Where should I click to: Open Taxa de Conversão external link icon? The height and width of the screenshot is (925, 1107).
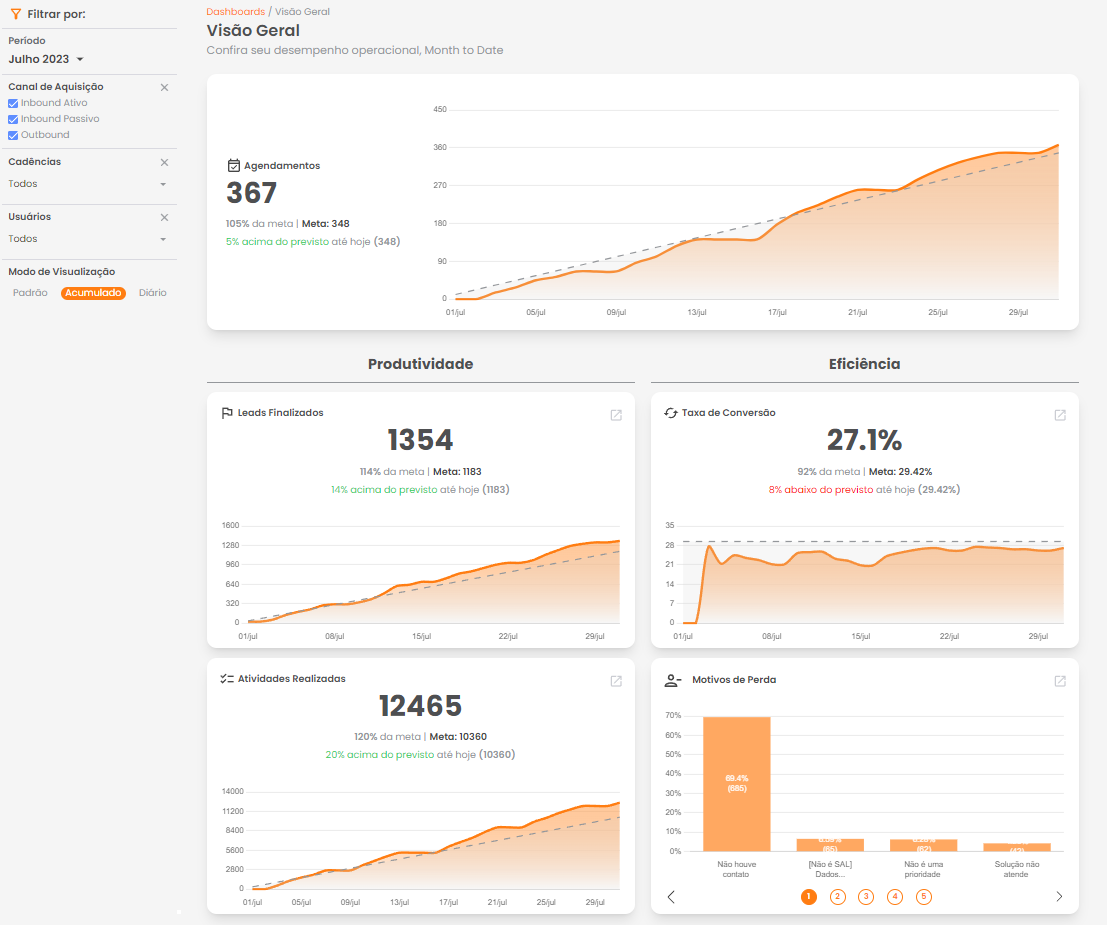[x=1060, y=415]
